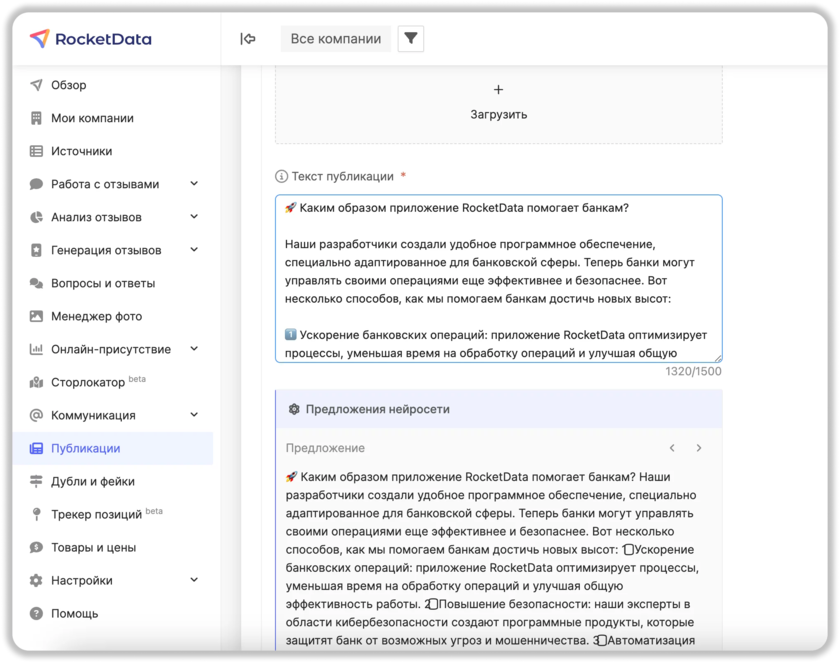Click the info icon beside Текст публикации
The height and width of the screenshot is (663, 840).
(x=281, y=177)
